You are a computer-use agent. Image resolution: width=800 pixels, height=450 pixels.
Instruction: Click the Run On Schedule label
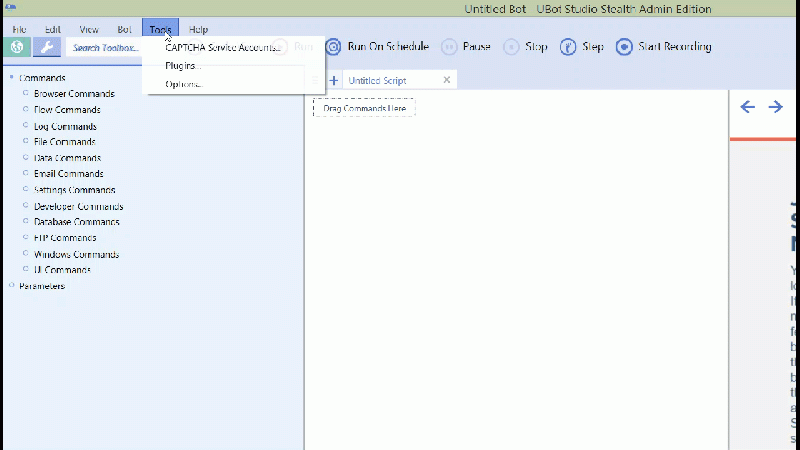388,46
